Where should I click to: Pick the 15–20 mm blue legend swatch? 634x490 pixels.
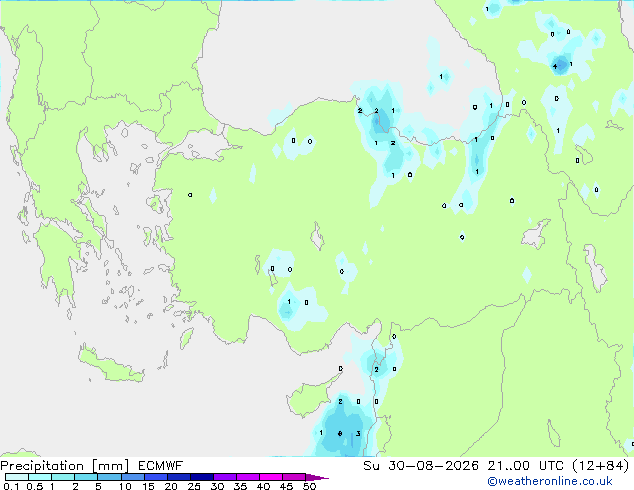pyautogui.click(x=155, y=477)
